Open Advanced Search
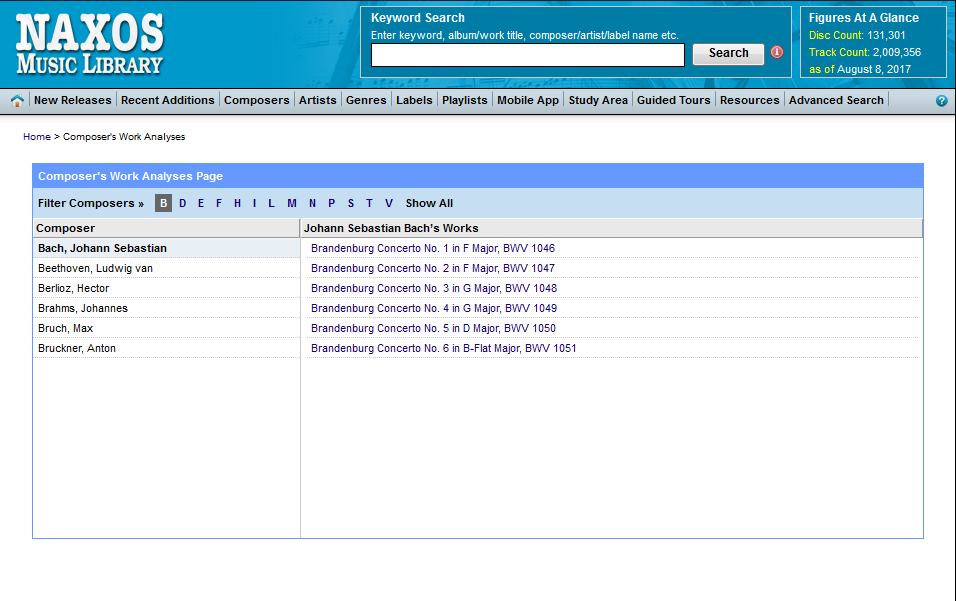 click(x=836, y=100)
